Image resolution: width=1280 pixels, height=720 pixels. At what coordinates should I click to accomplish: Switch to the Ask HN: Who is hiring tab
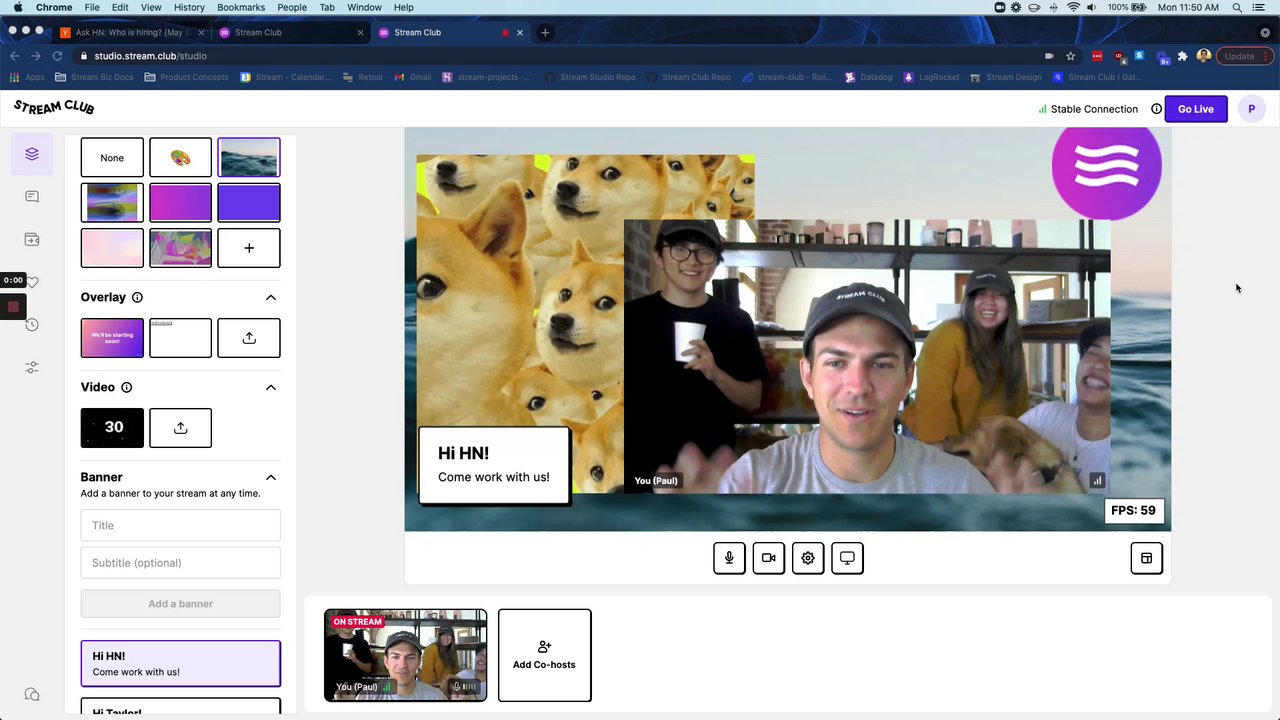[131, 32]
